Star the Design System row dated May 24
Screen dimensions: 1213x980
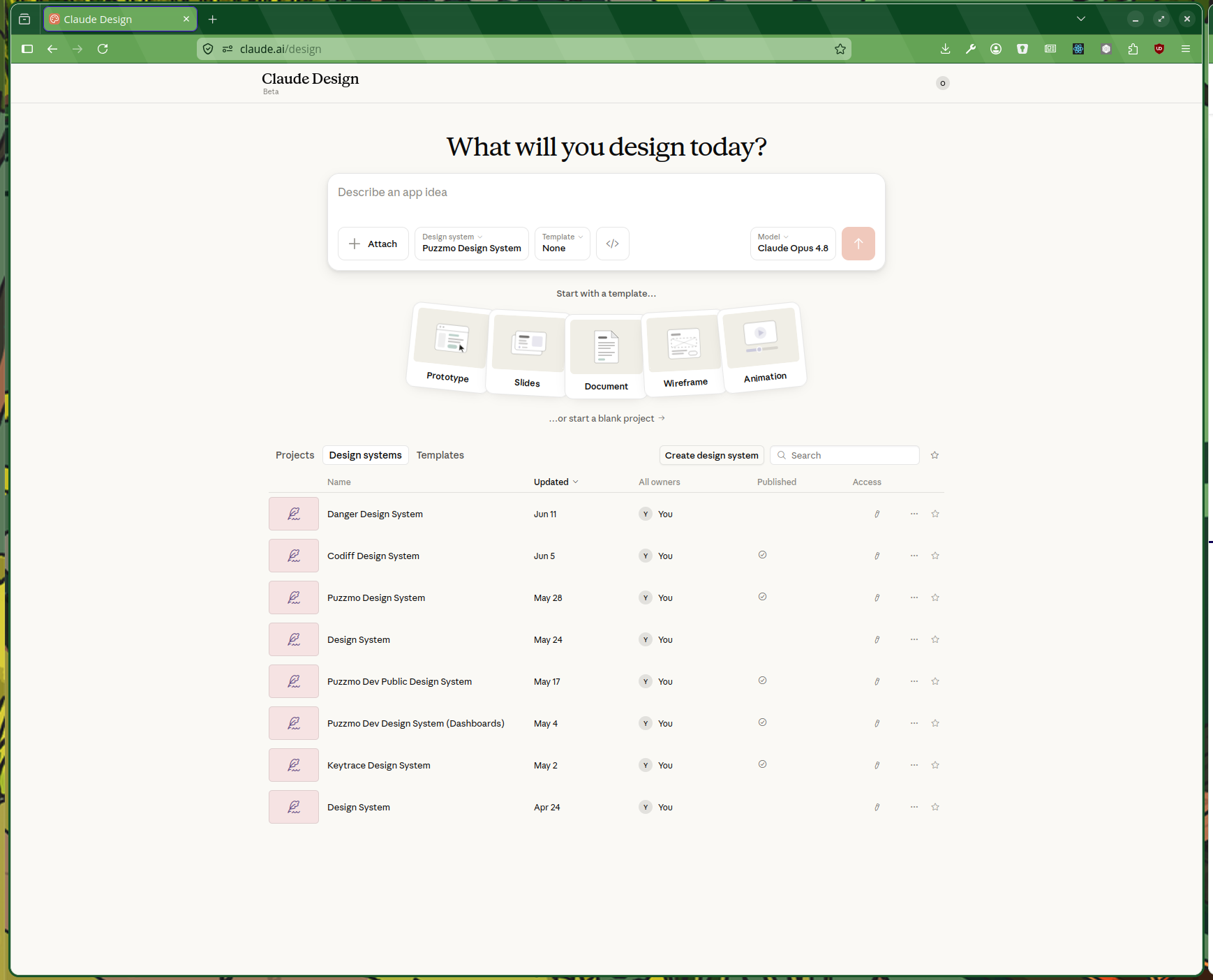click(935, 639)
